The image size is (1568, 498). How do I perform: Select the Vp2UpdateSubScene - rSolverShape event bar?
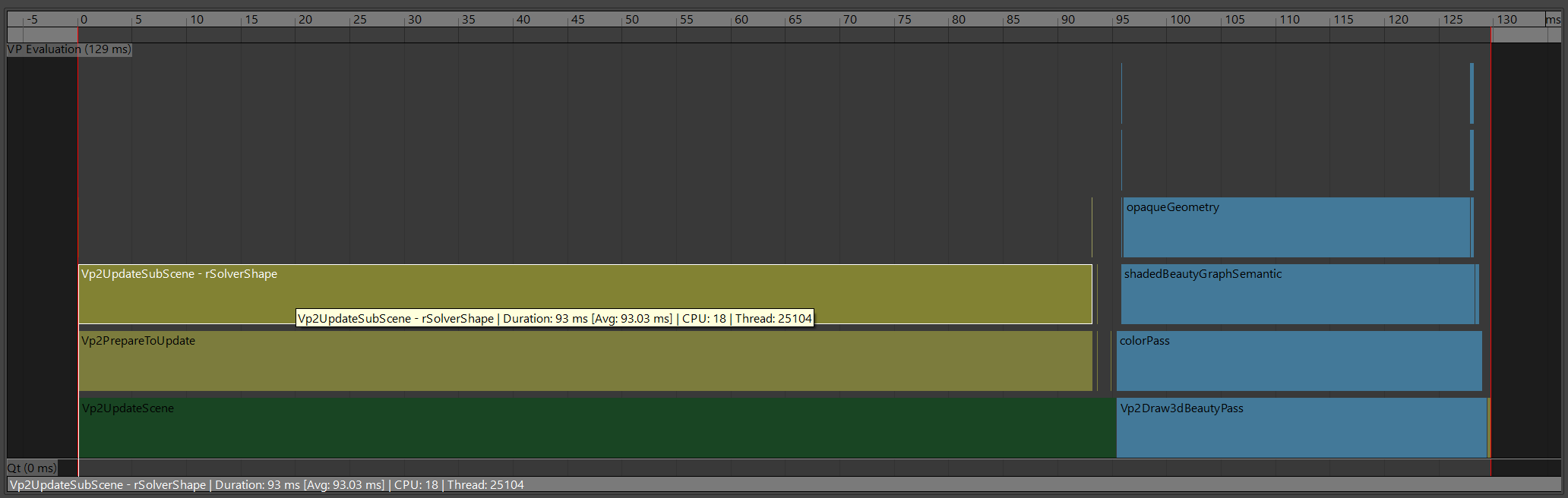click(585, 294)
